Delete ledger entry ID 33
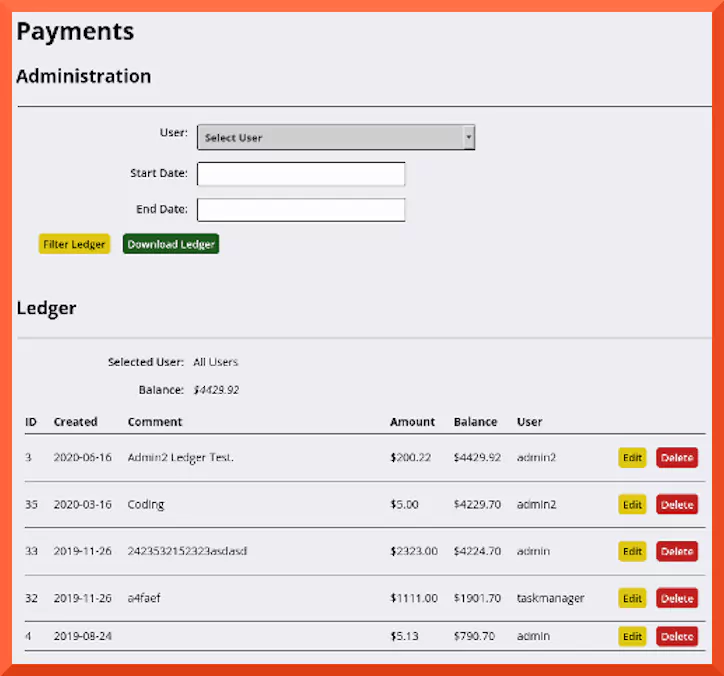 tap(677, 551)
